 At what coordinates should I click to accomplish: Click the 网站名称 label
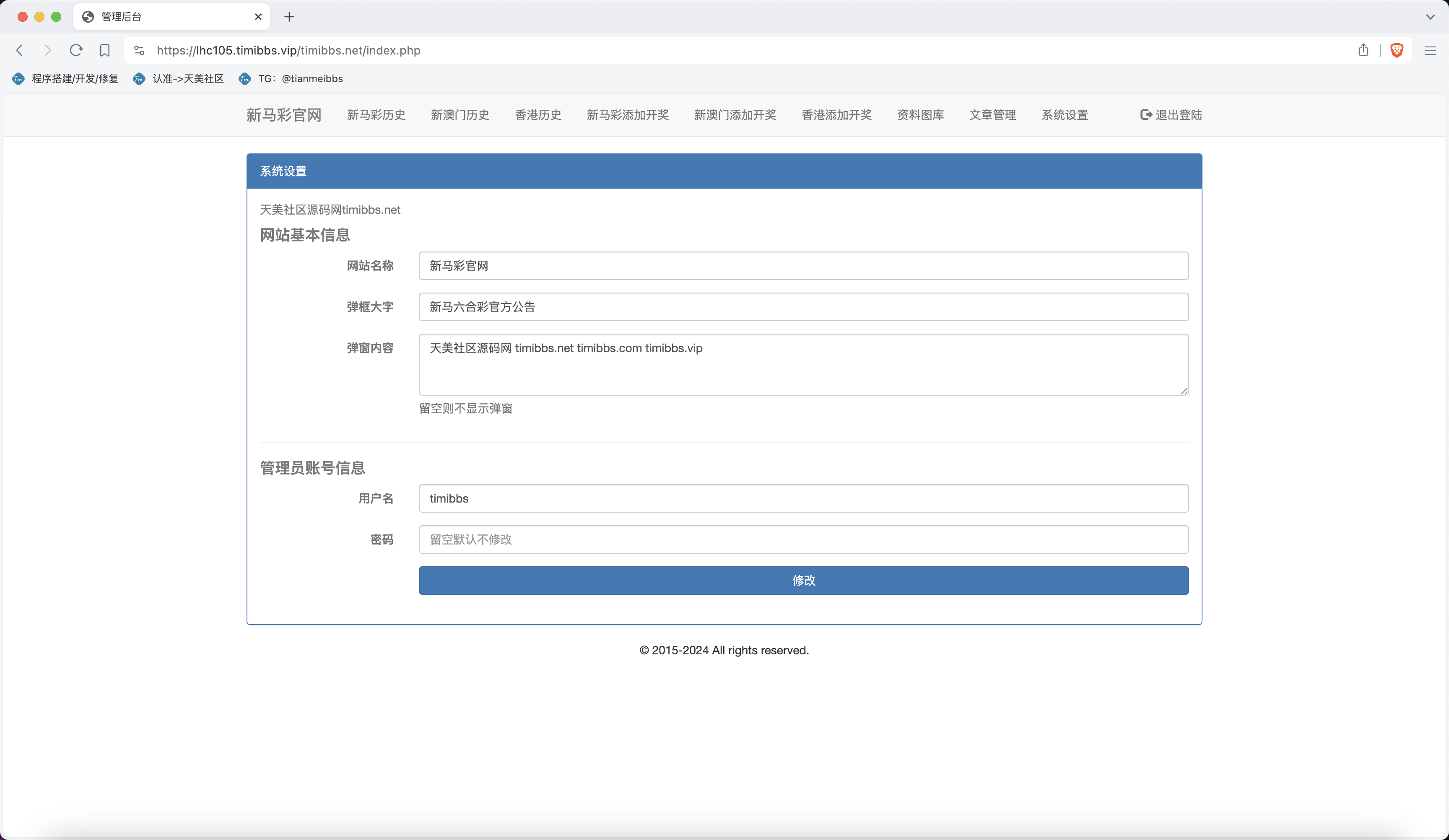pos(370,266)
